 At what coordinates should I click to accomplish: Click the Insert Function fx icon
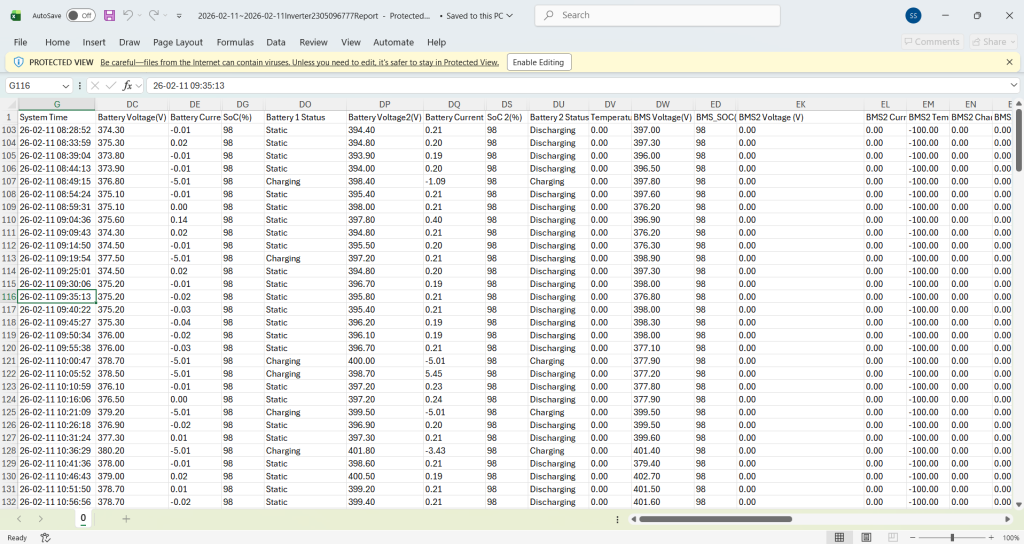tap(128, 86)
